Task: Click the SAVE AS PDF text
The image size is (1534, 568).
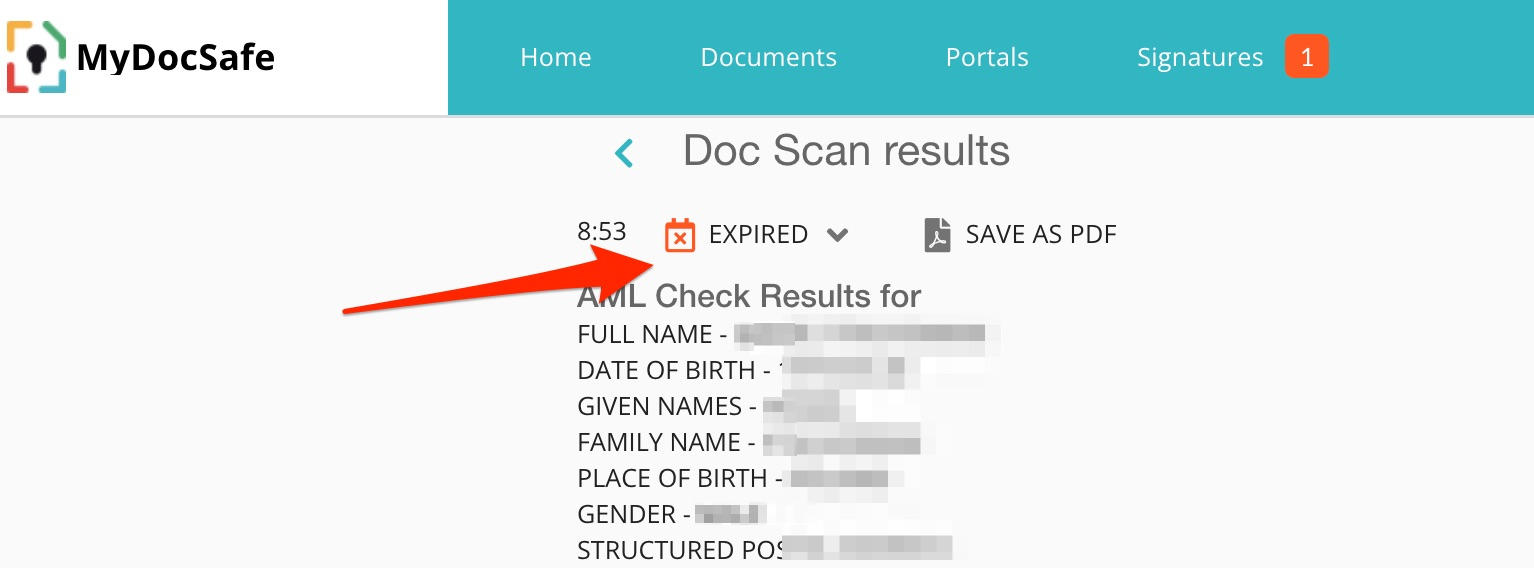Action: pos(1041,235)
